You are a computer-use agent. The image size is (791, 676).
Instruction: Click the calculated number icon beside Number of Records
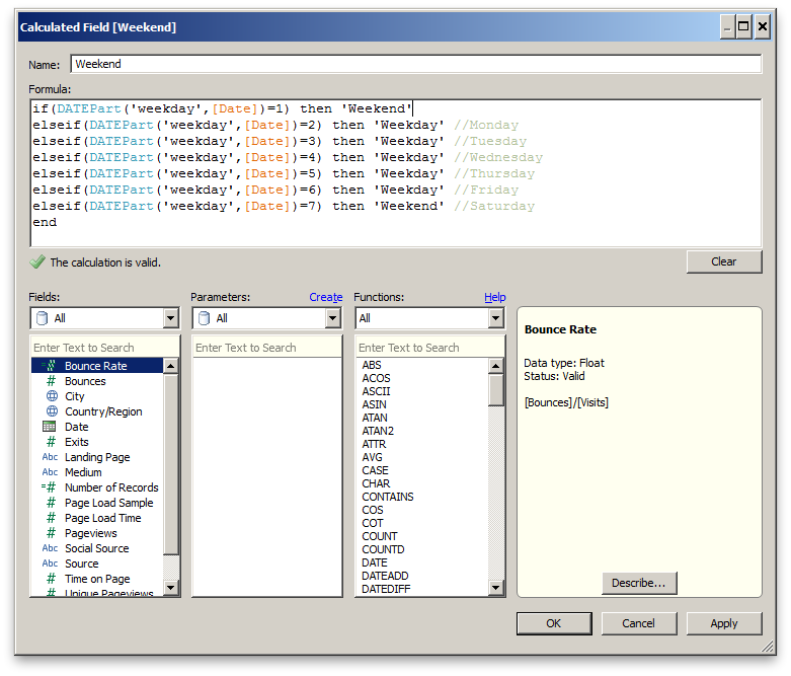[49, 487]
